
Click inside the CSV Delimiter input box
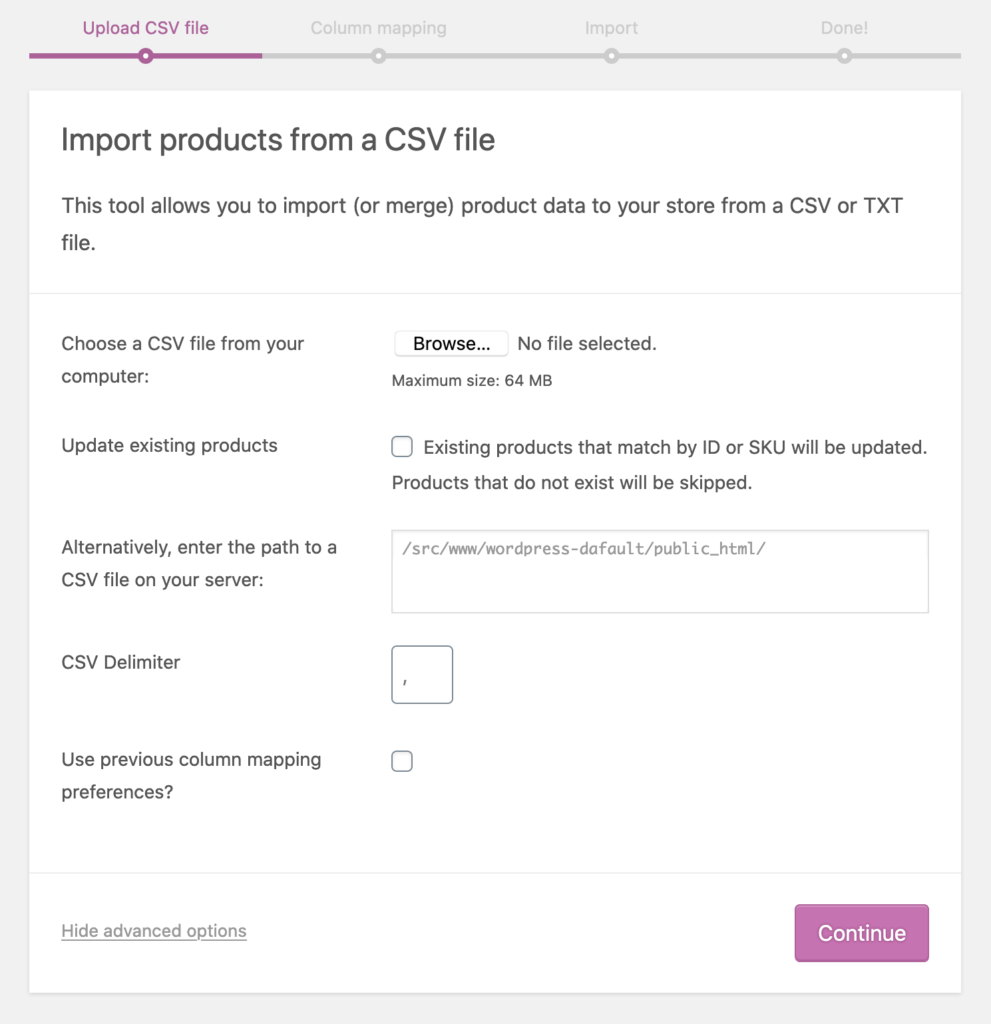[421, 674]
